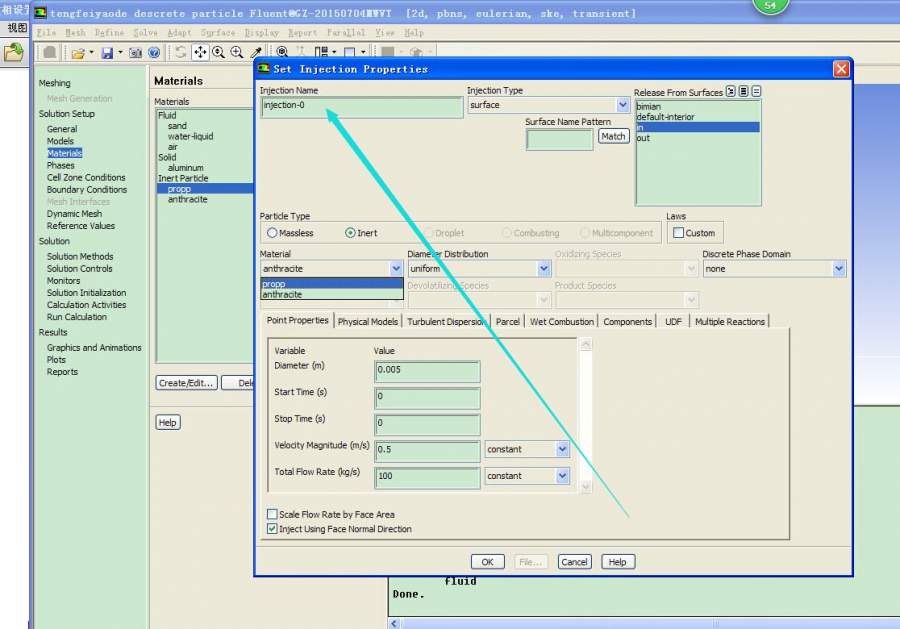Click the grayed stop toolbar icon at left
Viewport: 900px width, 629px height.
tap(50, 52)
